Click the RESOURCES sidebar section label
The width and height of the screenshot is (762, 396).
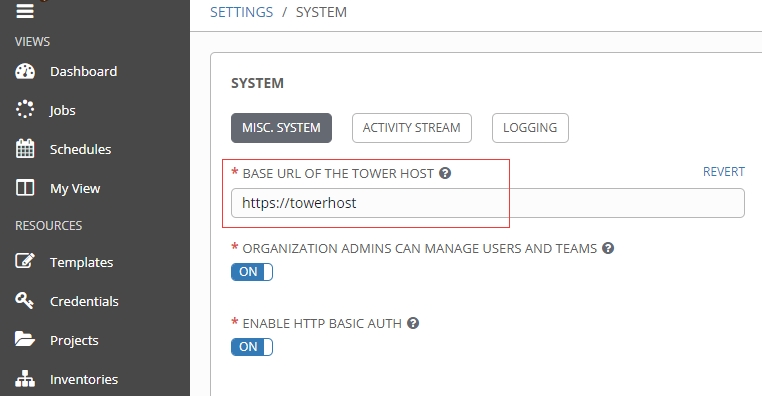point(49,226)
